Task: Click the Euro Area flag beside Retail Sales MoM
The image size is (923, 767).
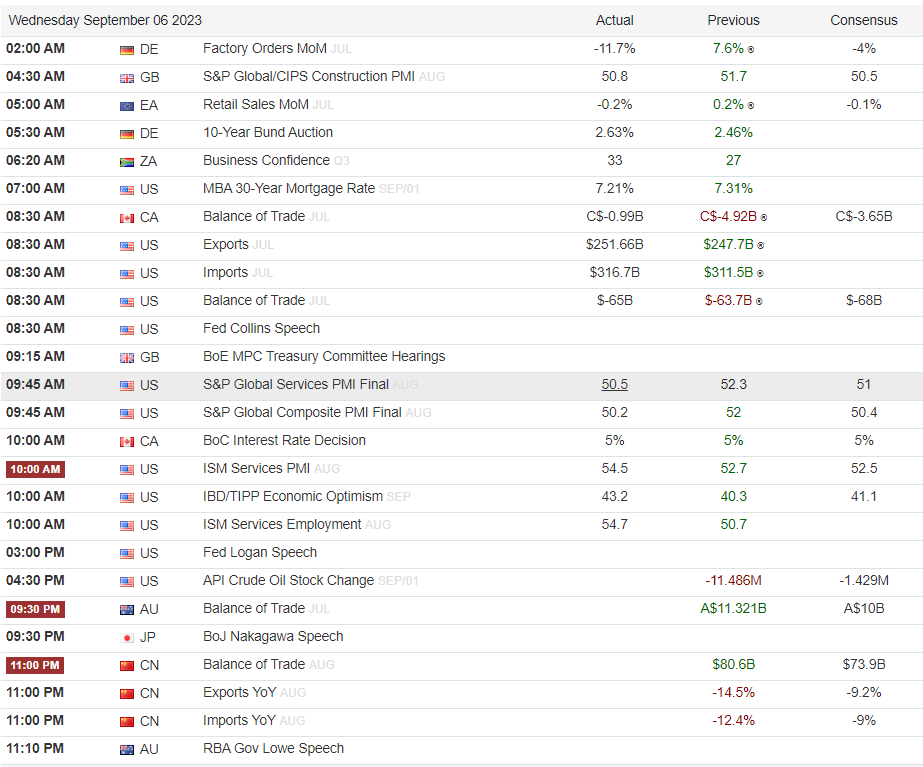Action: tap(127, 106)
